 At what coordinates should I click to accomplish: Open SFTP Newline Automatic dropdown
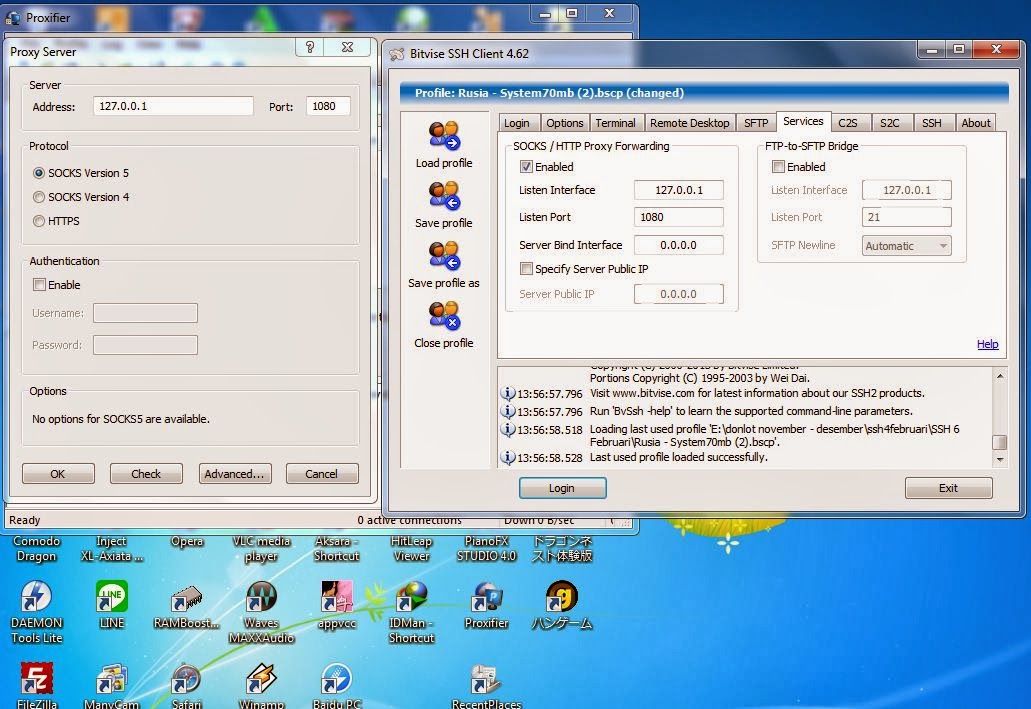pyautogui.click(x=907, y=246)
